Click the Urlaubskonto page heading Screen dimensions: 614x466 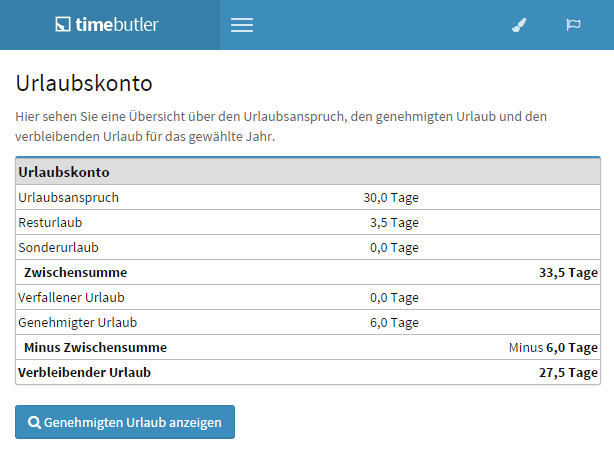[x=84, y=83]
